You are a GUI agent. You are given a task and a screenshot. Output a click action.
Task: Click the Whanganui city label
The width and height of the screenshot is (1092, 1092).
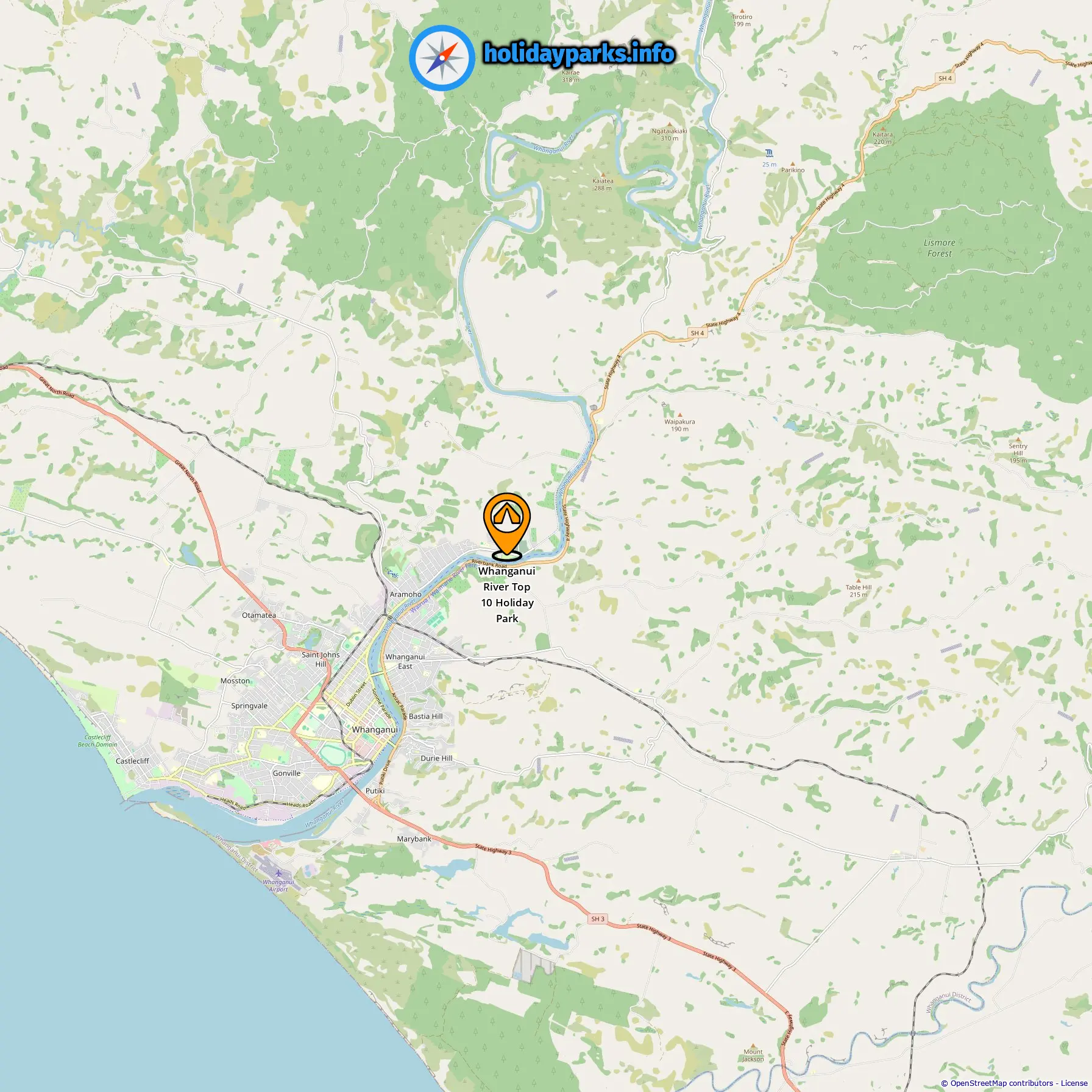(375, 729)
